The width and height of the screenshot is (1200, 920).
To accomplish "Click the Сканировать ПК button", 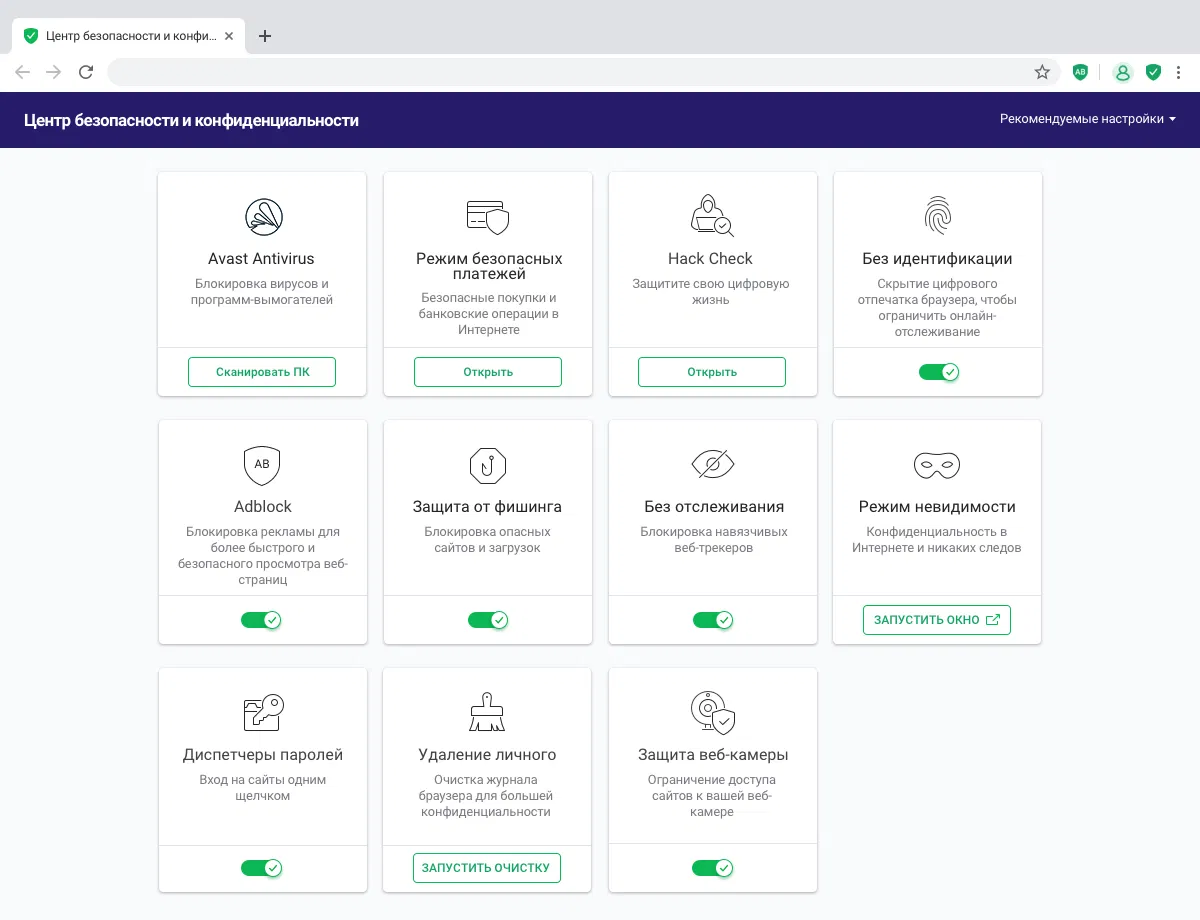I will [x=262, y=372].
